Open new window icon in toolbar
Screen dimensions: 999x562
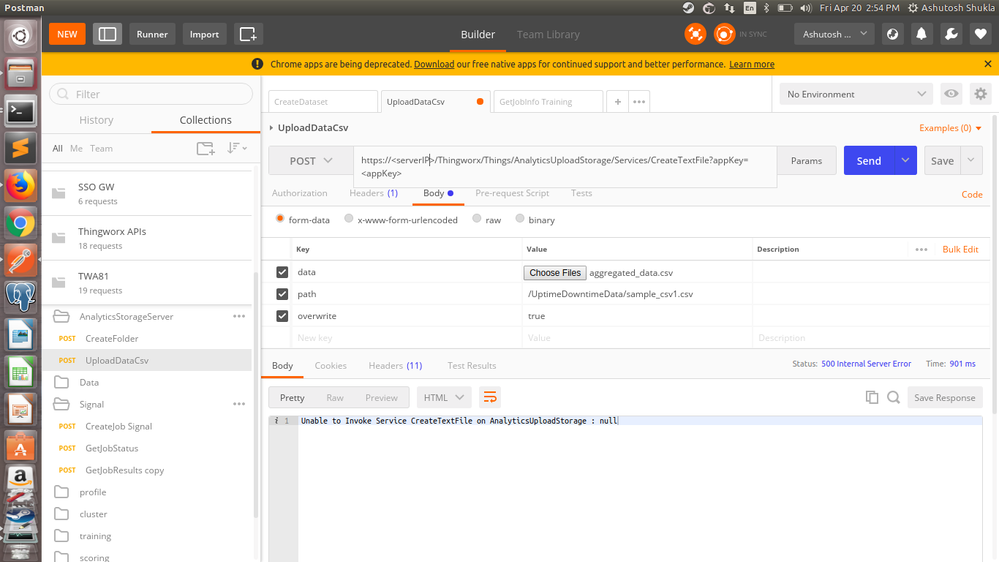[x=247, y=34]
